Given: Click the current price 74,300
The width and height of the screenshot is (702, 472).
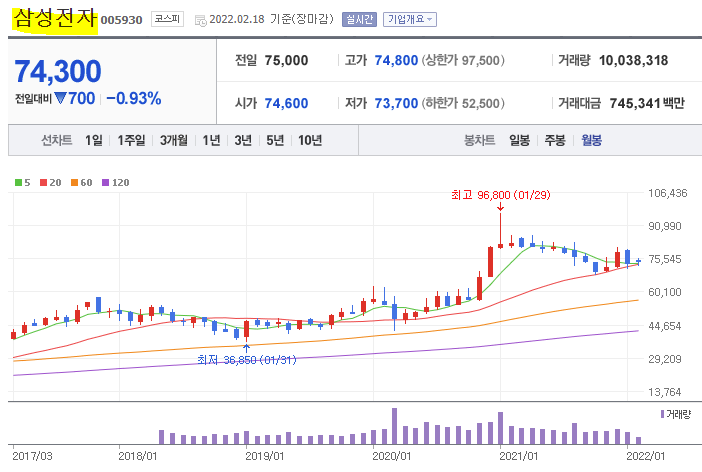Looking at the screenshot, I should [58, 71].
